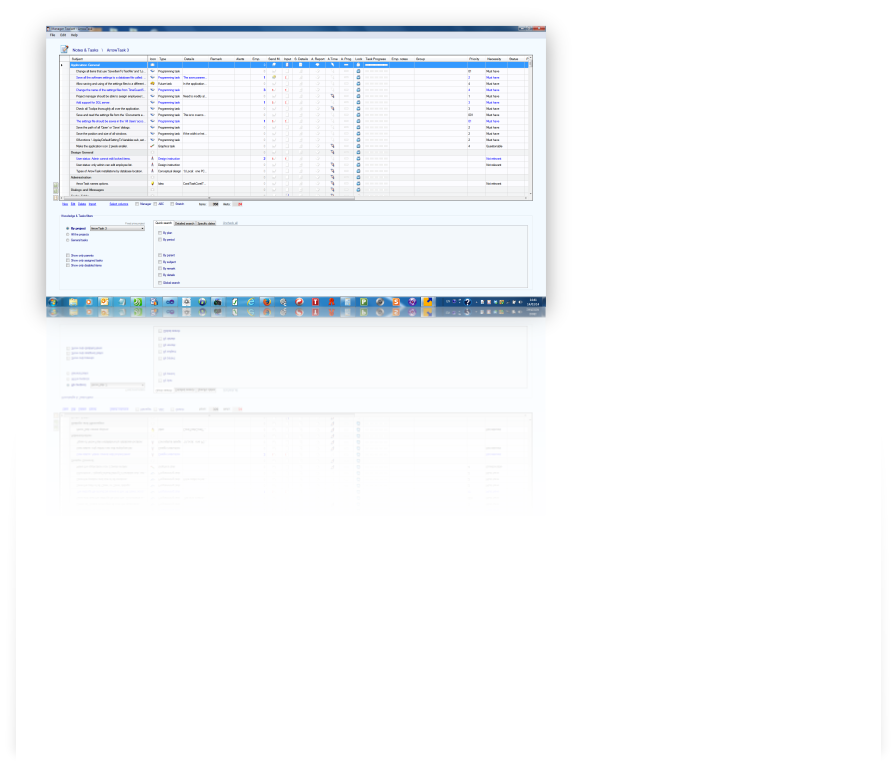
Task: Check Show only parents option
Action: (x=68, y=255)
